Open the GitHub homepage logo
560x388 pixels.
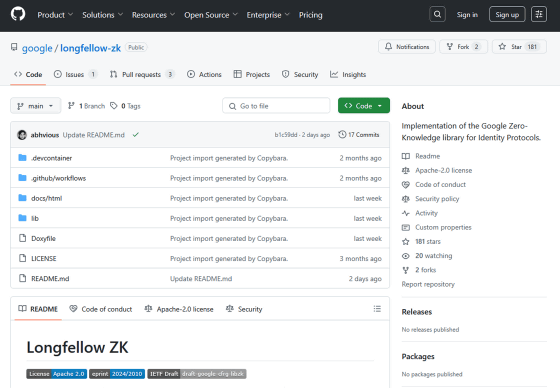click(18, 15)
